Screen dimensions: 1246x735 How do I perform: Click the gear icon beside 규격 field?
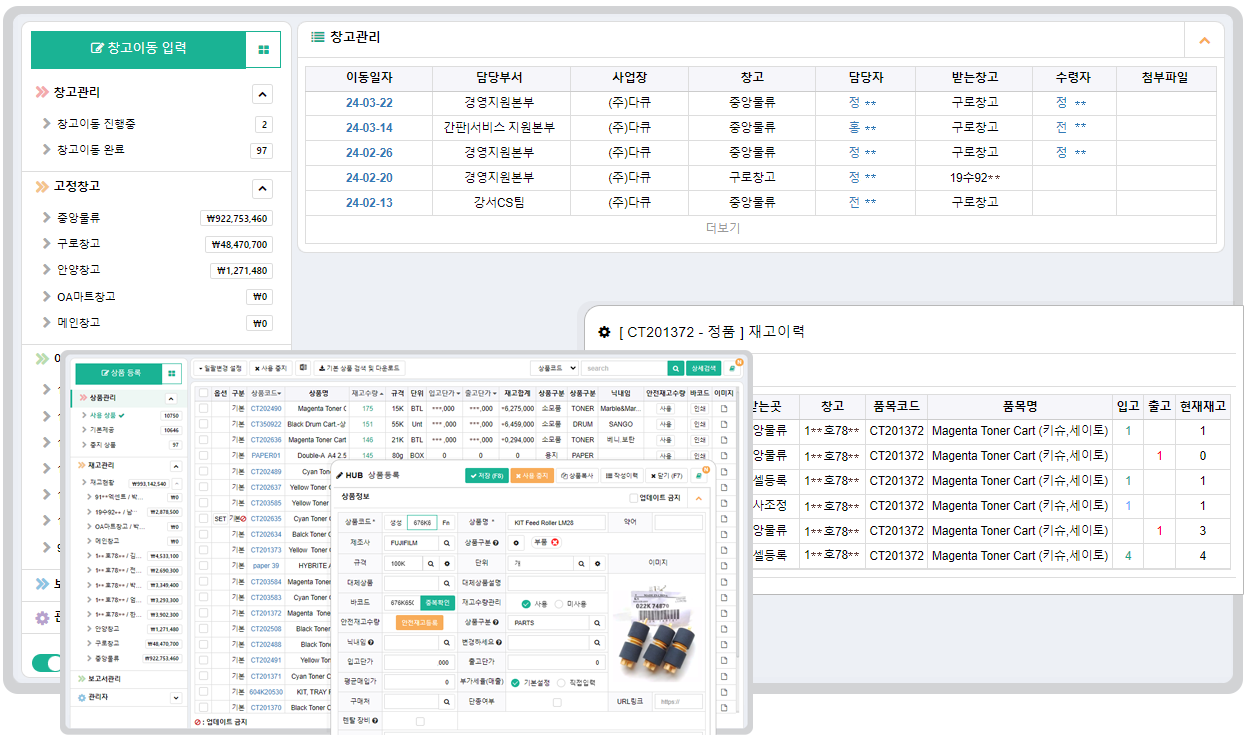click(x=445, y=563)
